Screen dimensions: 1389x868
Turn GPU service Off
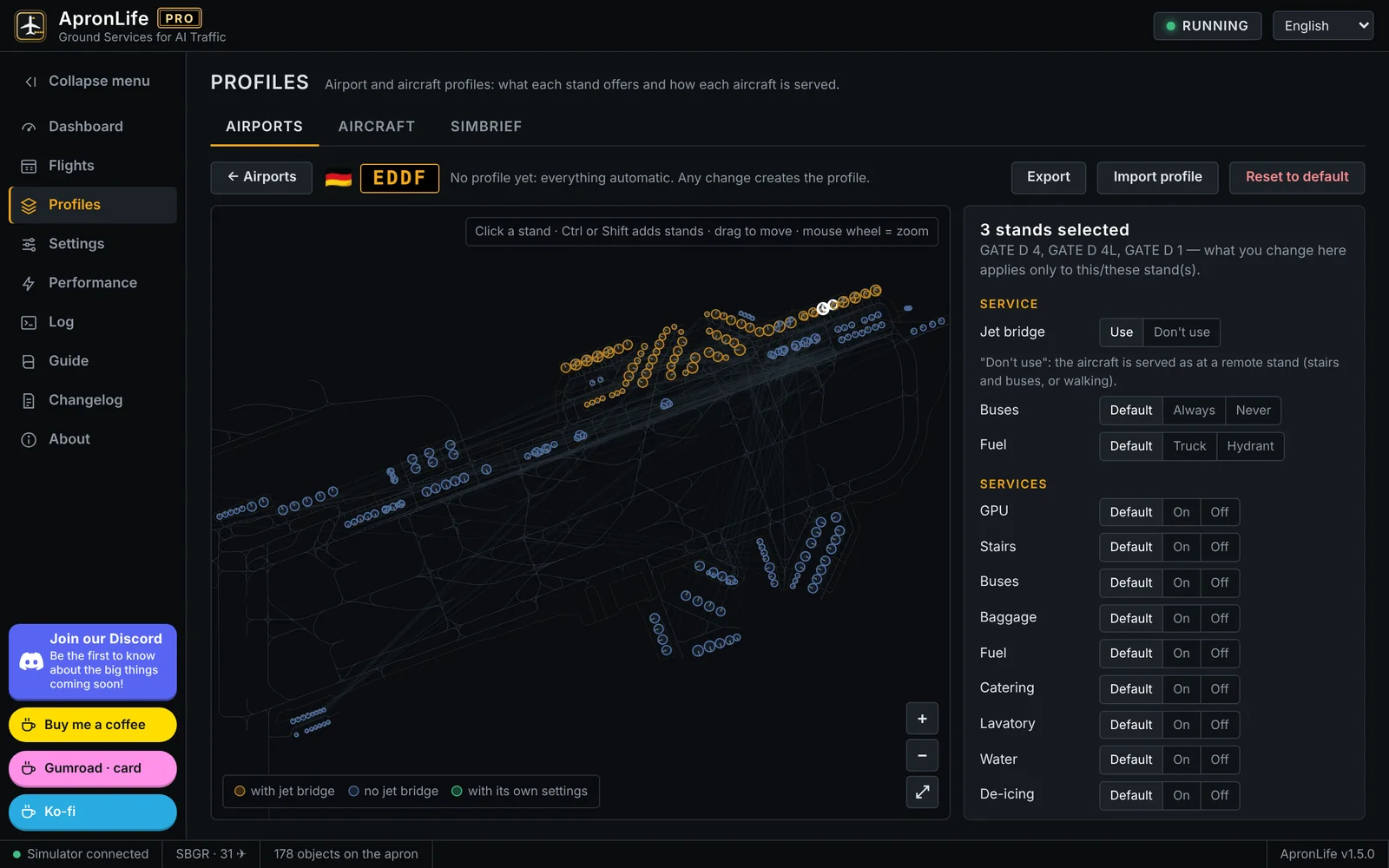pos(1220,512)
